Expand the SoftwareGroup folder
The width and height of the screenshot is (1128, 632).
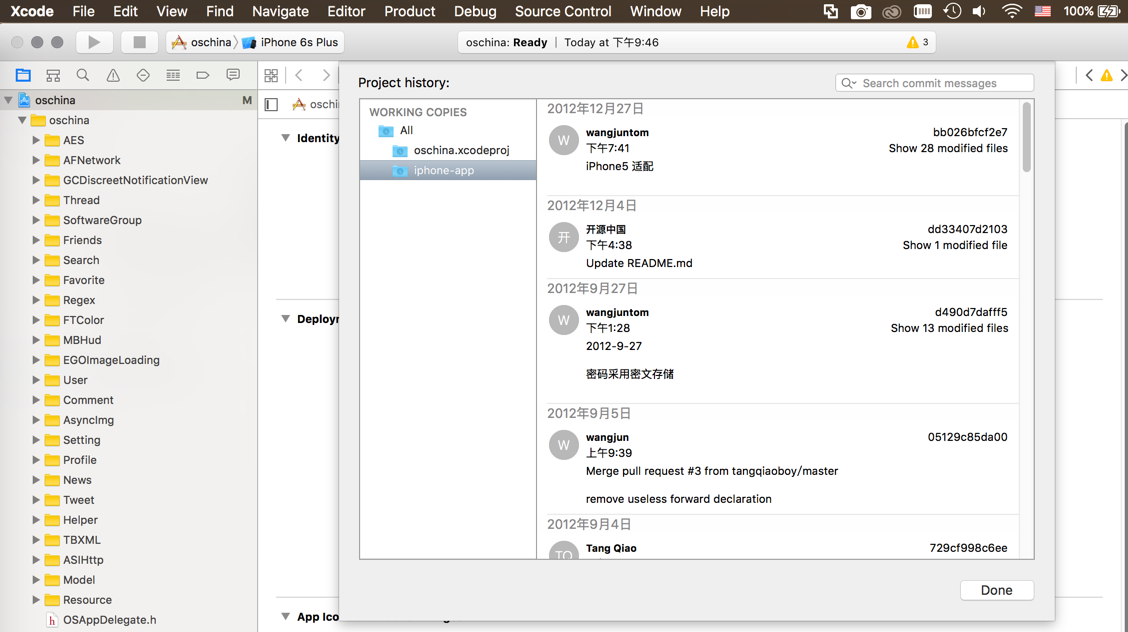35,220
